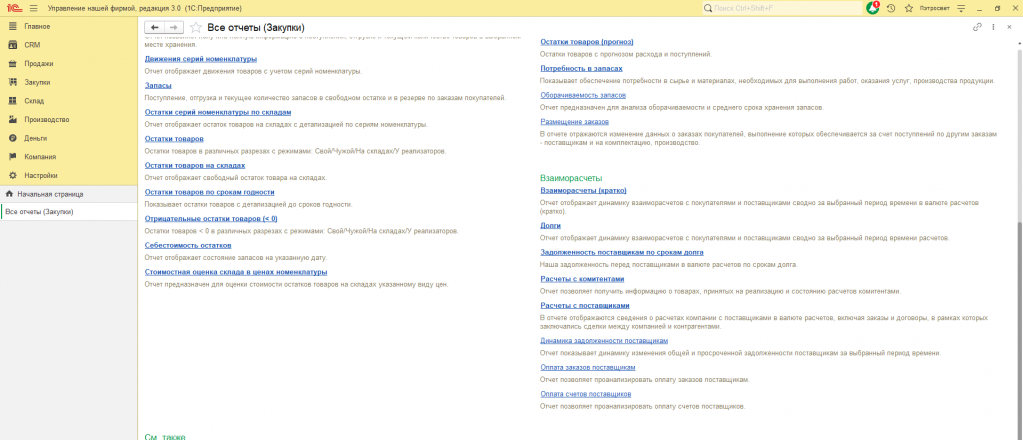1023x440 pixels.
Task: Focus the search field Поиск
Action: tap(782, 8)
